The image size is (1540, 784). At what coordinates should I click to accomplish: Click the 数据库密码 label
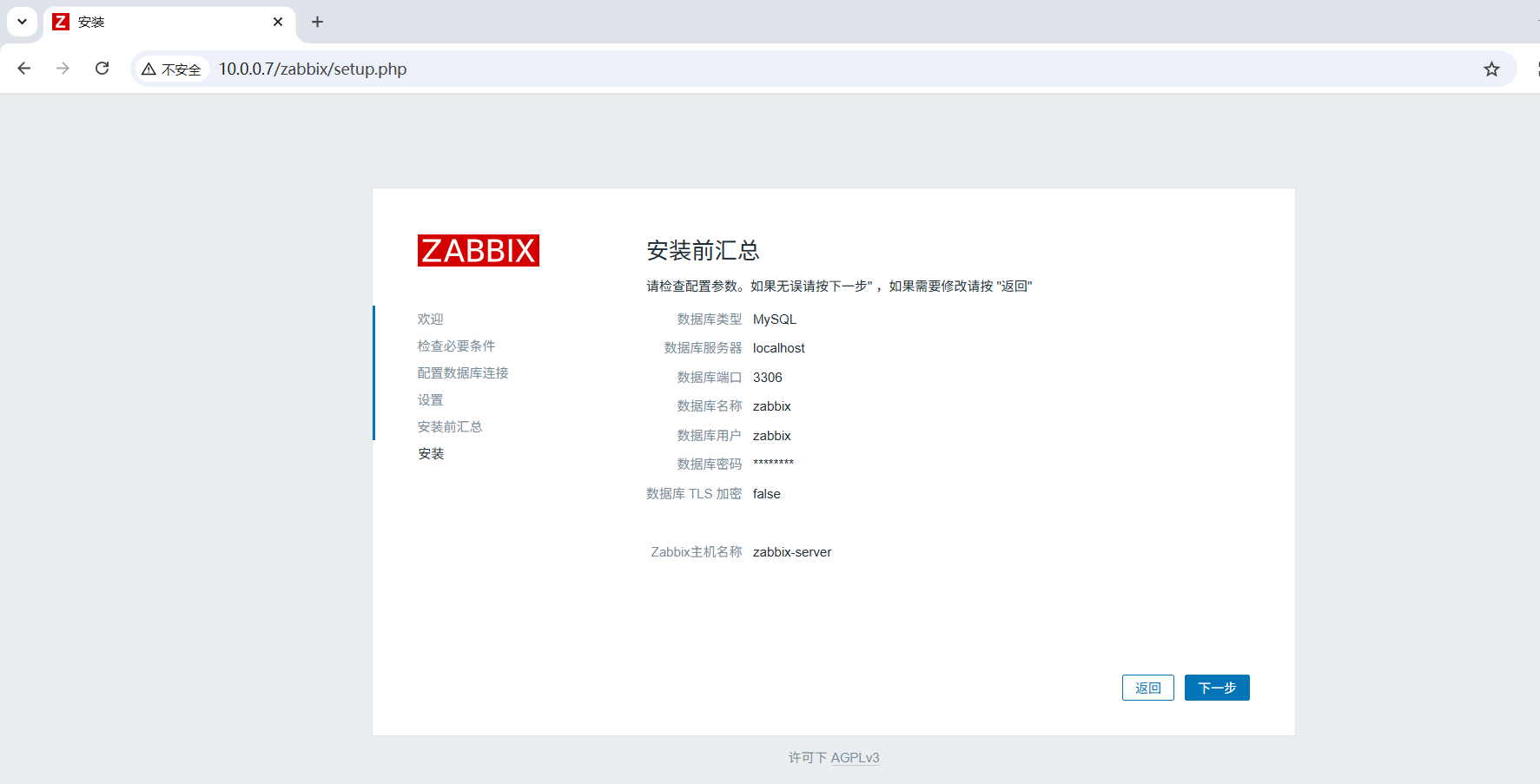[710, 464]
